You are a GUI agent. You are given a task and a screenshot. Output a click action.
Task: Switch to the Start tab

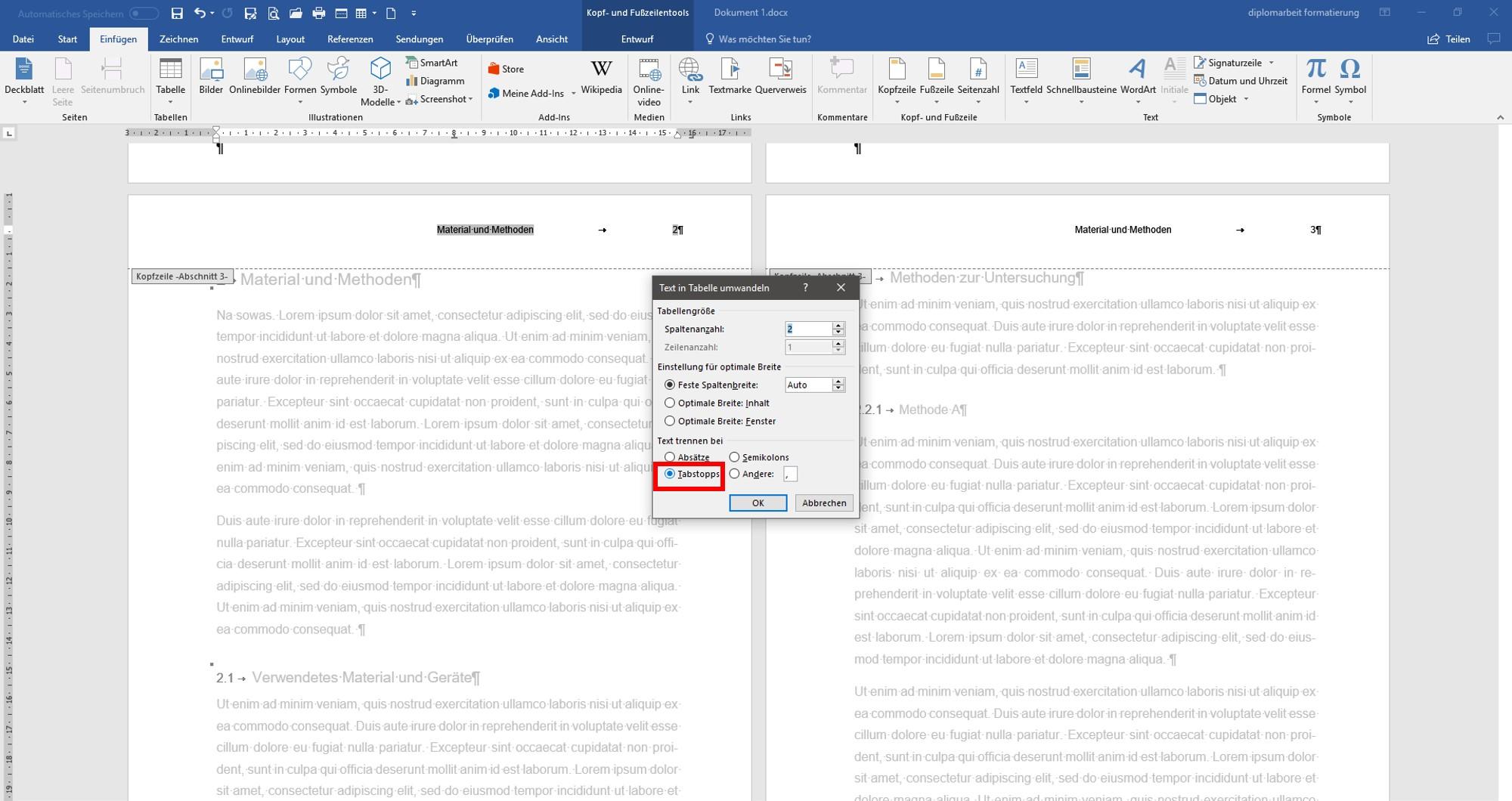coord(67,39)
